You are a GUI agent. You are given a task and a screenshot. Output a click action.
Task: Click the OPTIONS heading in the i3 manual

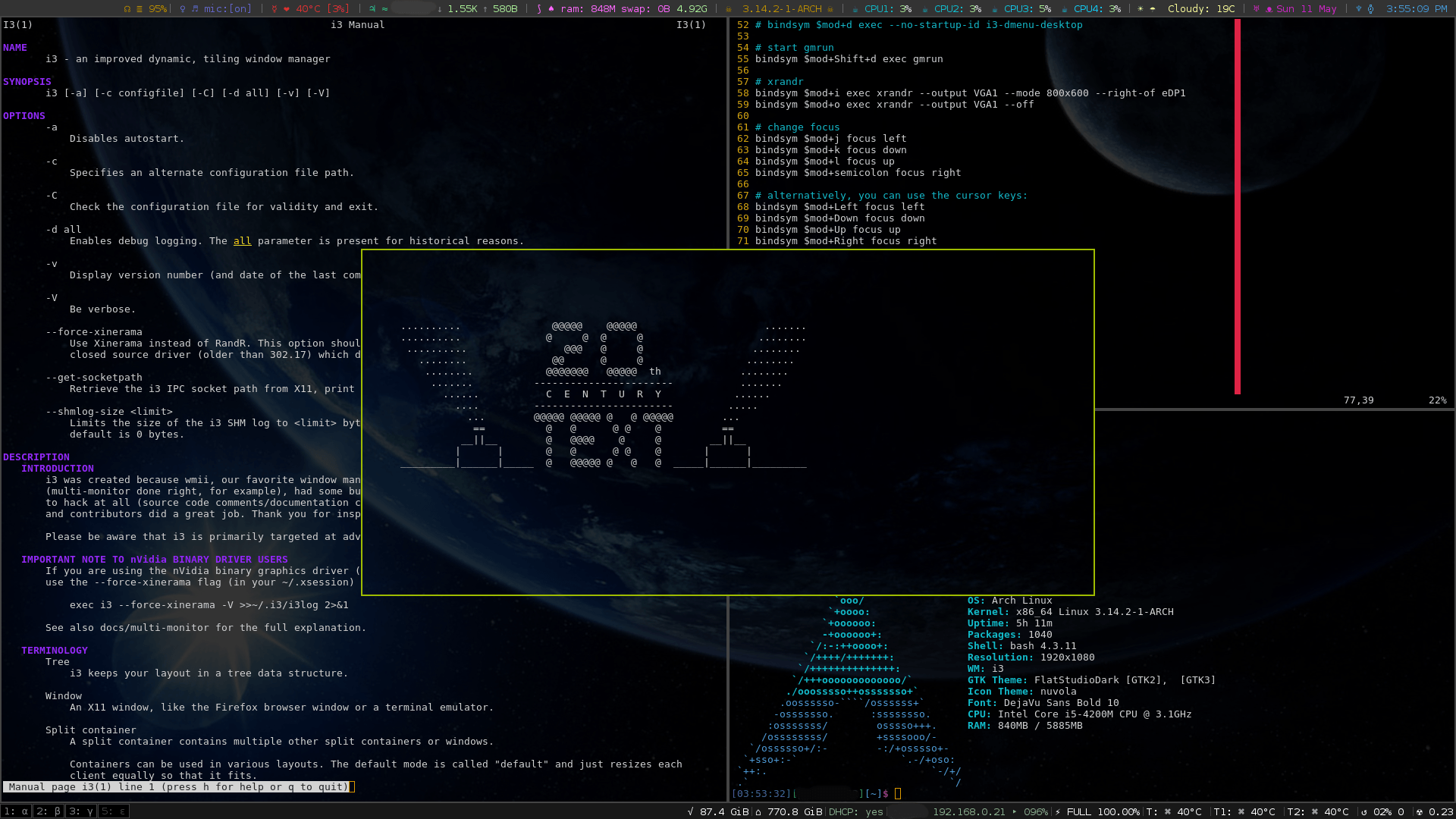tap(24, 116)
